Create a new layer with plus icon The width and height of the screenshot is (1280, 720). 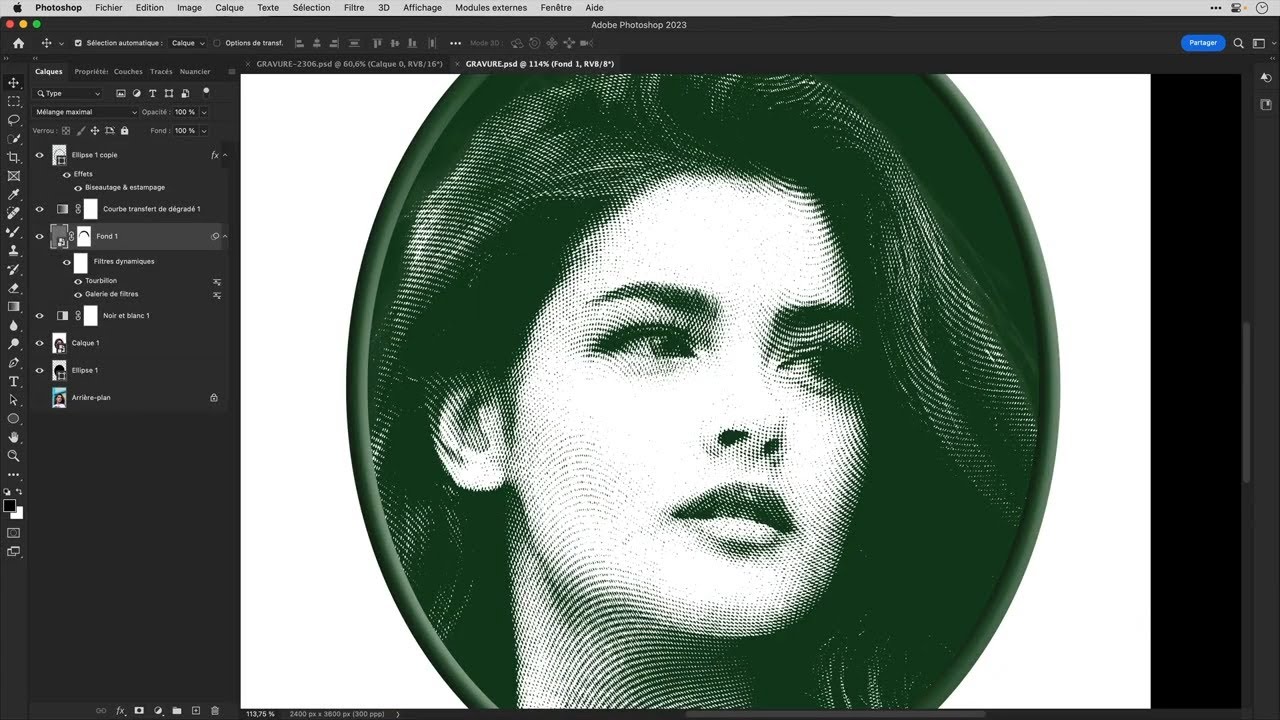[196, 710]
